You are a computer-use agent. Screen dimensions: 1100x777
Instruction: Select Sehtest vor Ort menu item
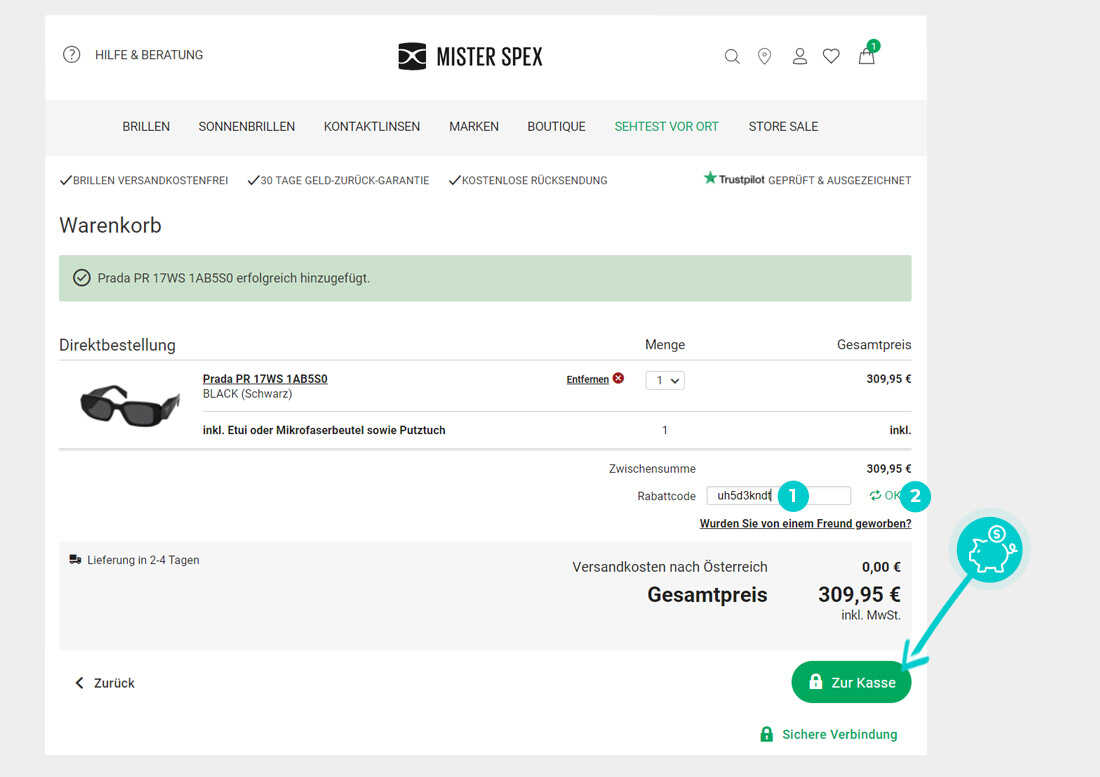pyautogui.click(x=666, y=127)
